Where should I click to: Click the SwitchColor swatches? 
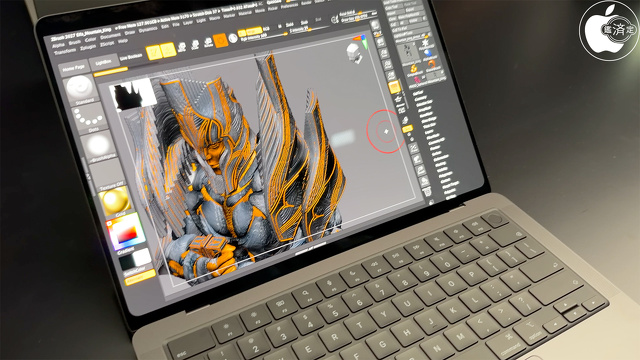click(x=136, y=262)
